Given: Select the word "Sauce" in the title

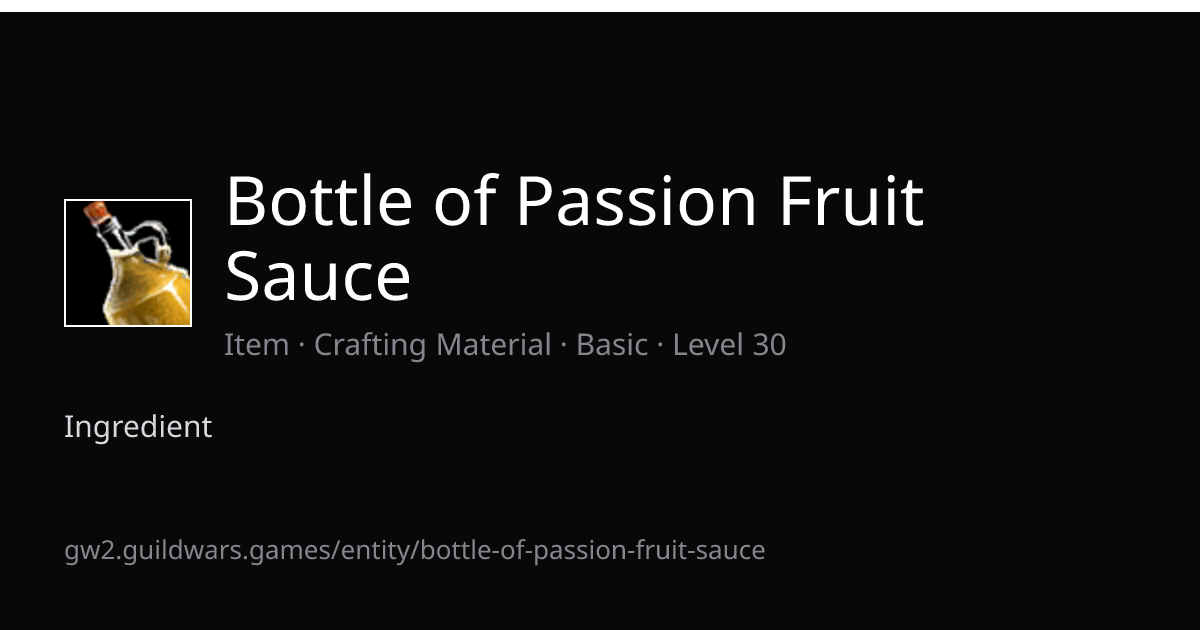Looking at the screenshot, I should pos(318,277).
